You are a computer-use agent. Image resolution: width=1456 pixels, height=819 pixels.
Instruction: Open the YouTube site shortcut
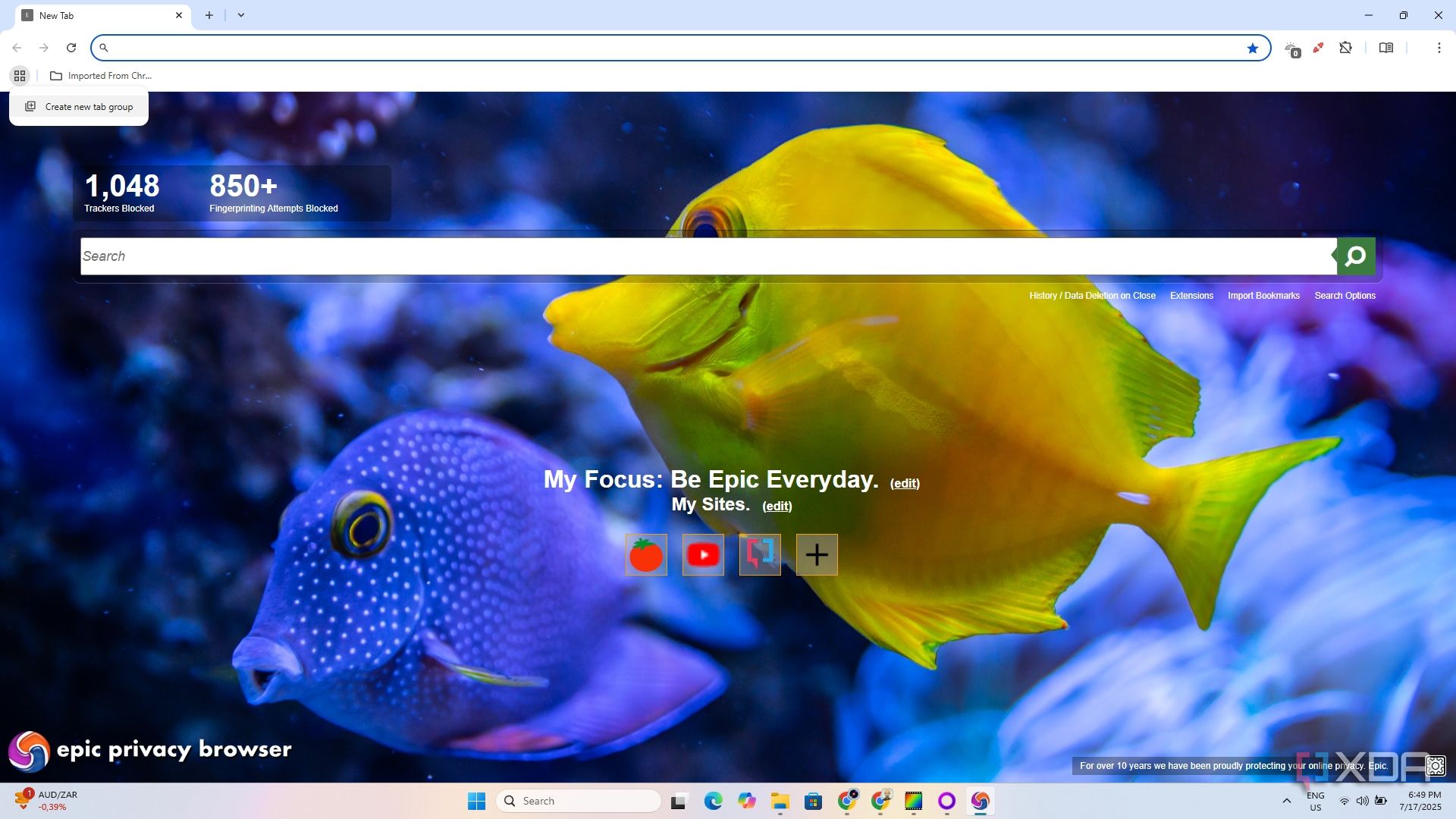[x=703, y=554]
